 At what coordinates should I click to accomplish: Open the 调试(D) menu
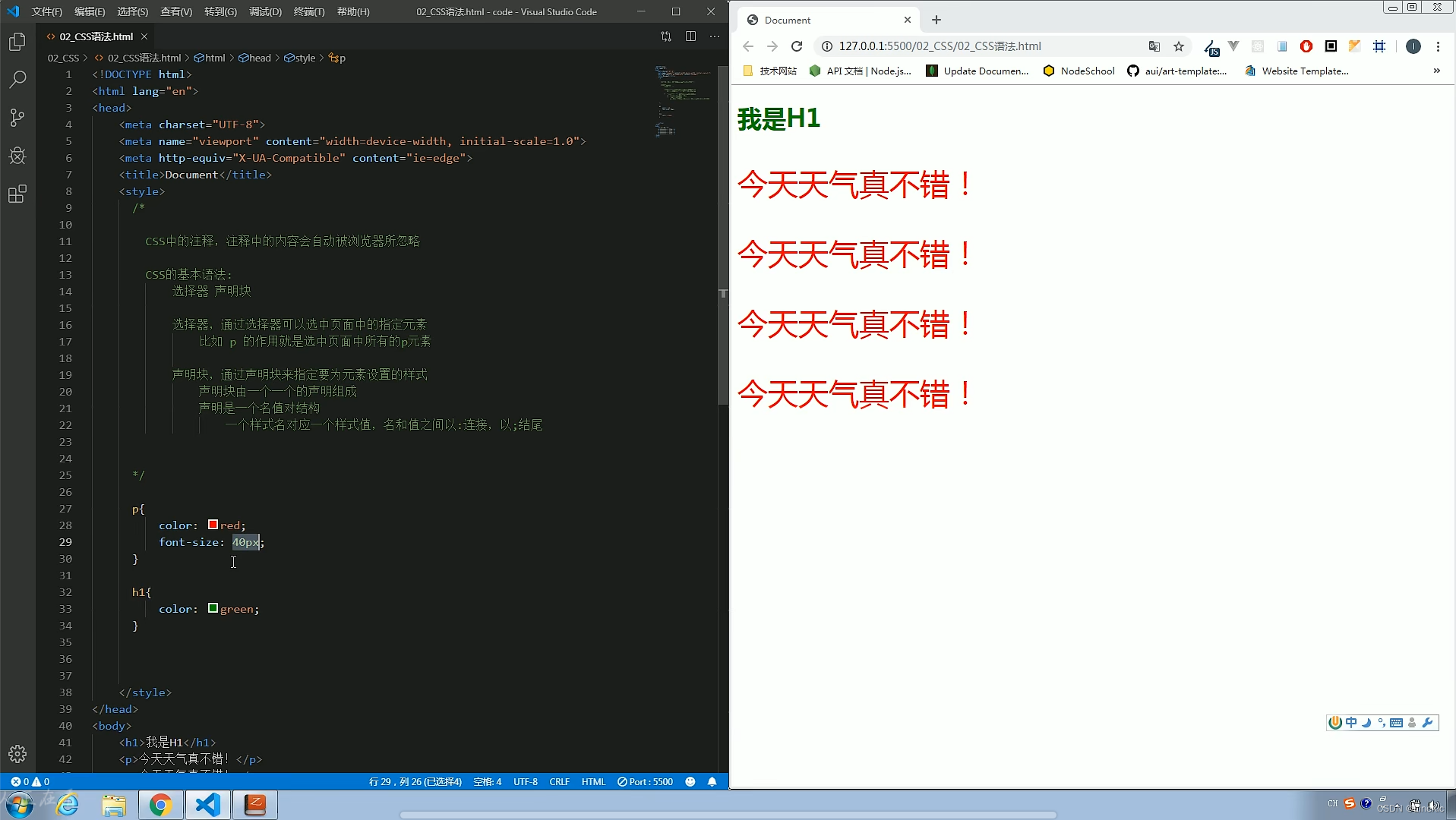click(x=265, y=11)
